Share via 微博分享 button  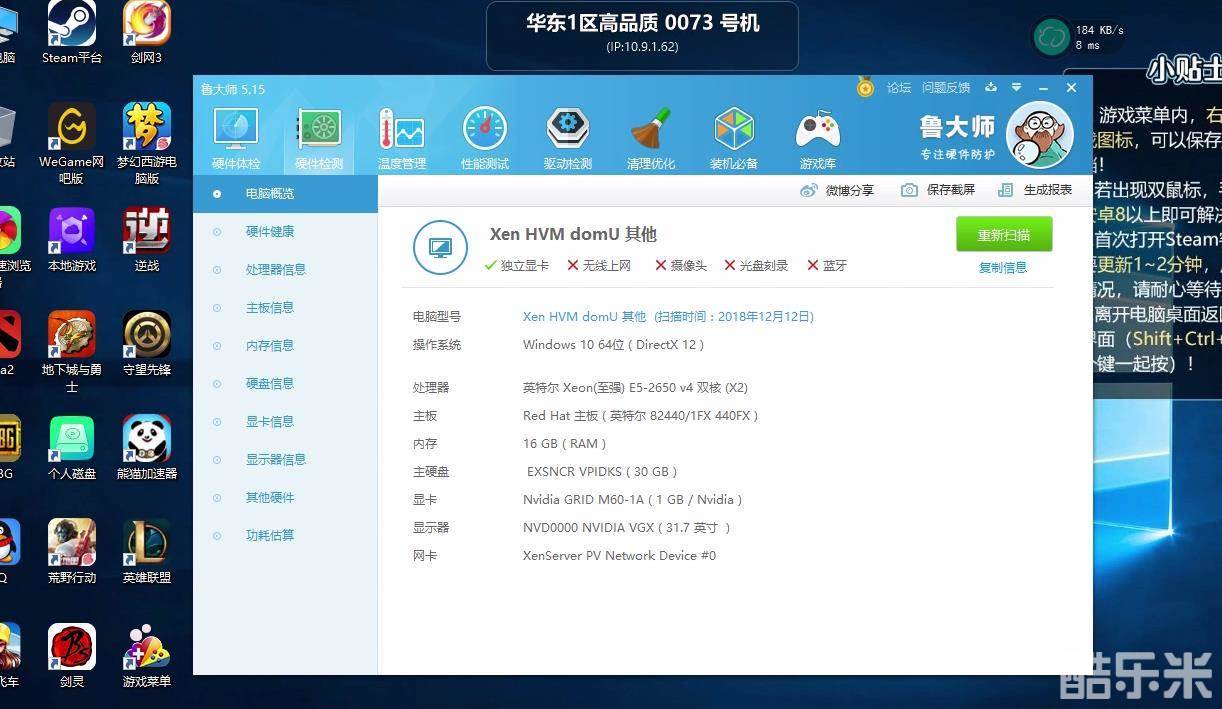pos(838,190)
